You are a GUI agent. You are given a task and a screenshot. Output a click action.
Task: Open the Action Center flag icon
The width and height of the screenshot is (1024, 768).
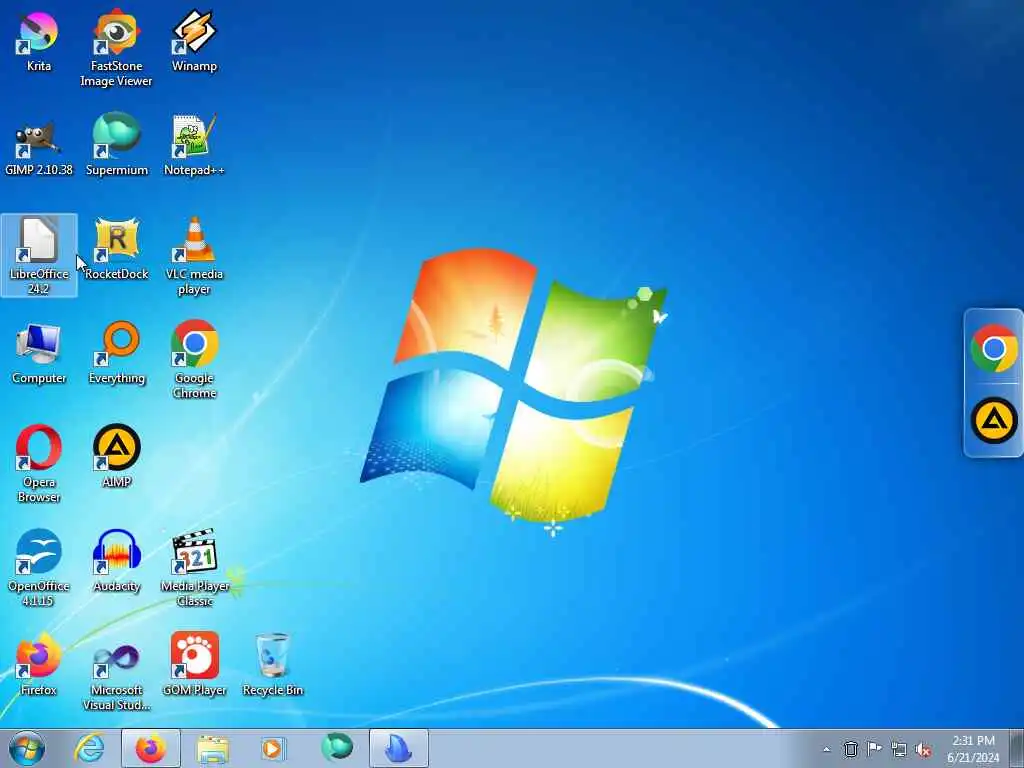pyautogui.click(x=874, y=748)
